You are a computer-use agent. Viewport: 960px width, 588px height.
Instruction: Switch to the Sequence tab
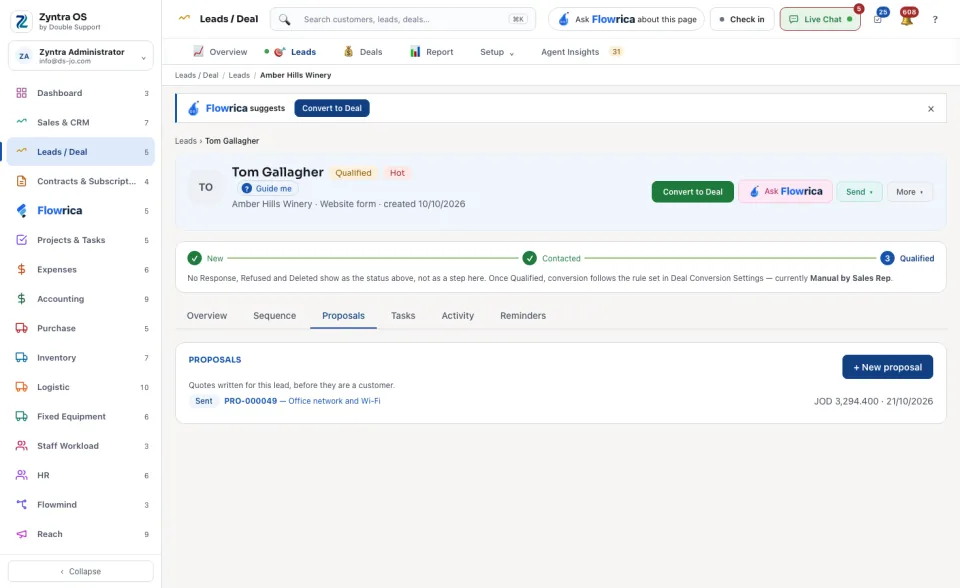tap(274, 315)
